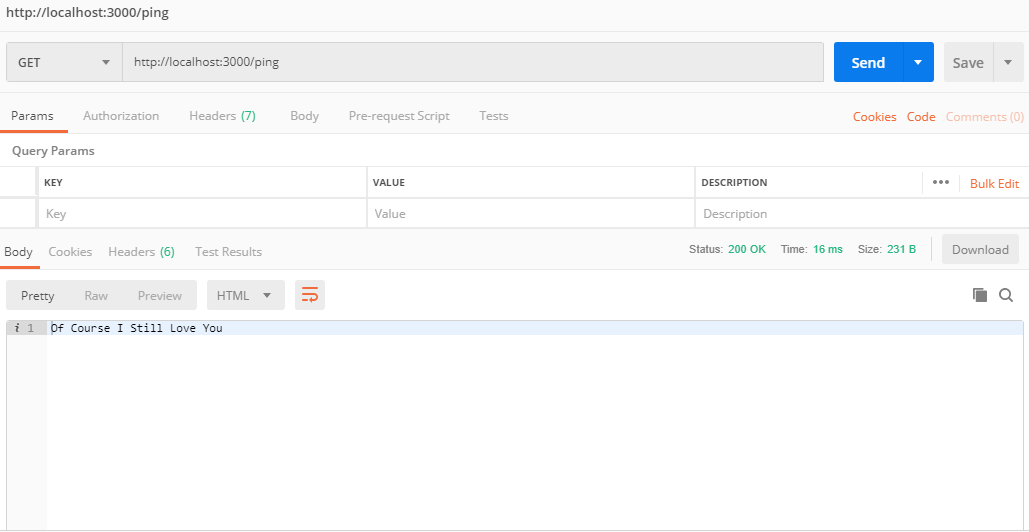Open the Cookies link on the right
This screenshot has height=532, width=1029.
874,117
